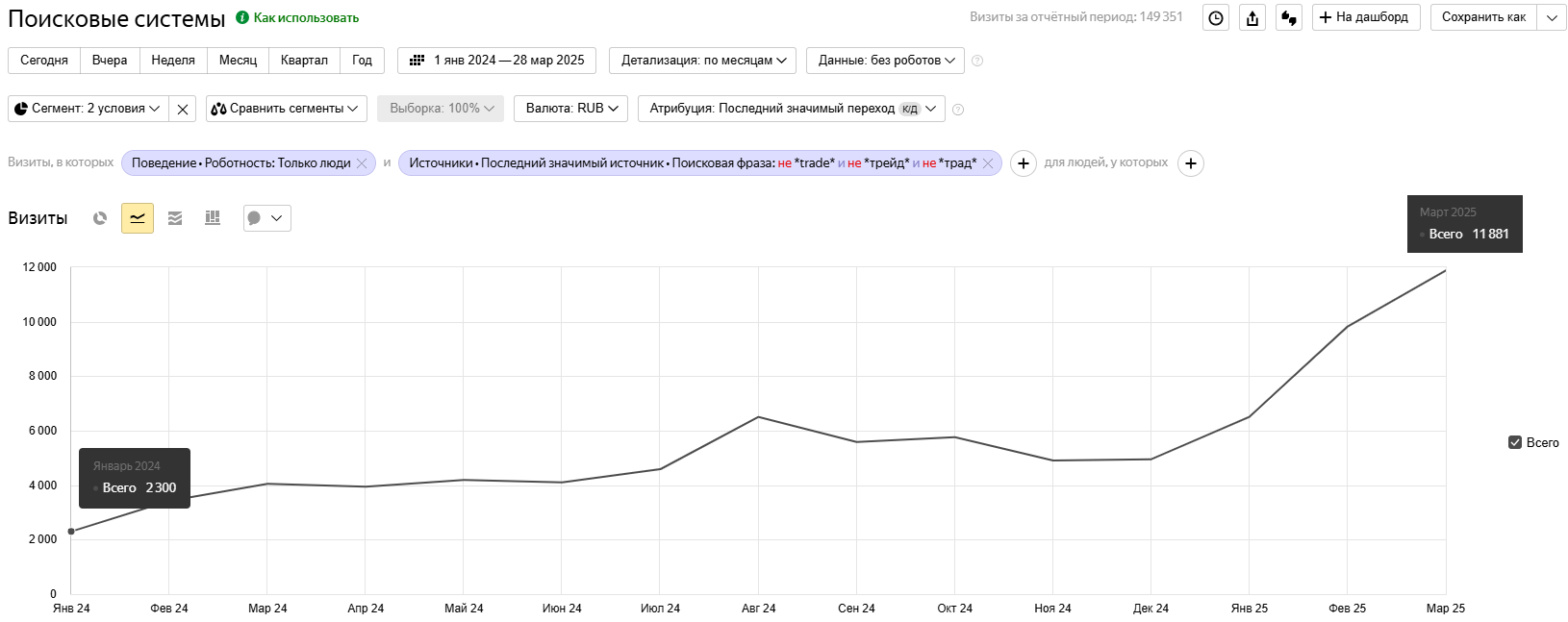Select the stacked area chart icon
The width and height of the screenshot is (1568, 622).
tap(175, 218)
